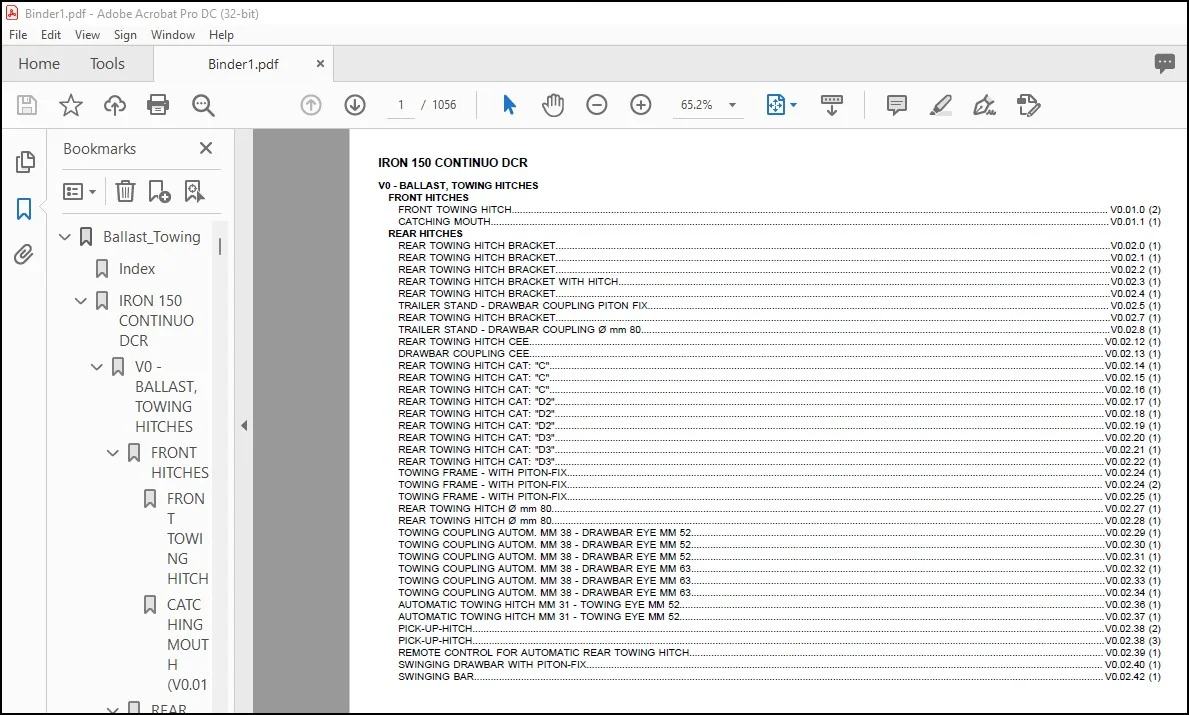Zoom out with minus icon
1189x715 pixels.
(x=597, y=105)
